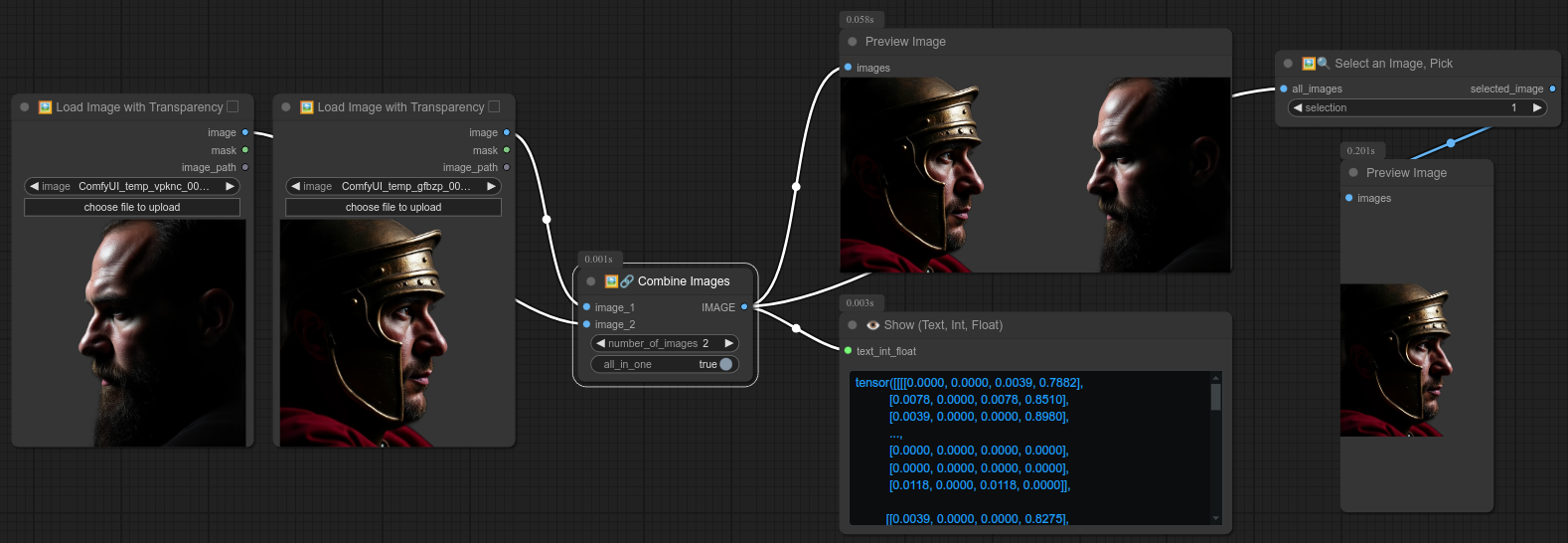This screenshot has height=543, width=1568.
Task: Click the text_int_float input port
Action: 848,351
